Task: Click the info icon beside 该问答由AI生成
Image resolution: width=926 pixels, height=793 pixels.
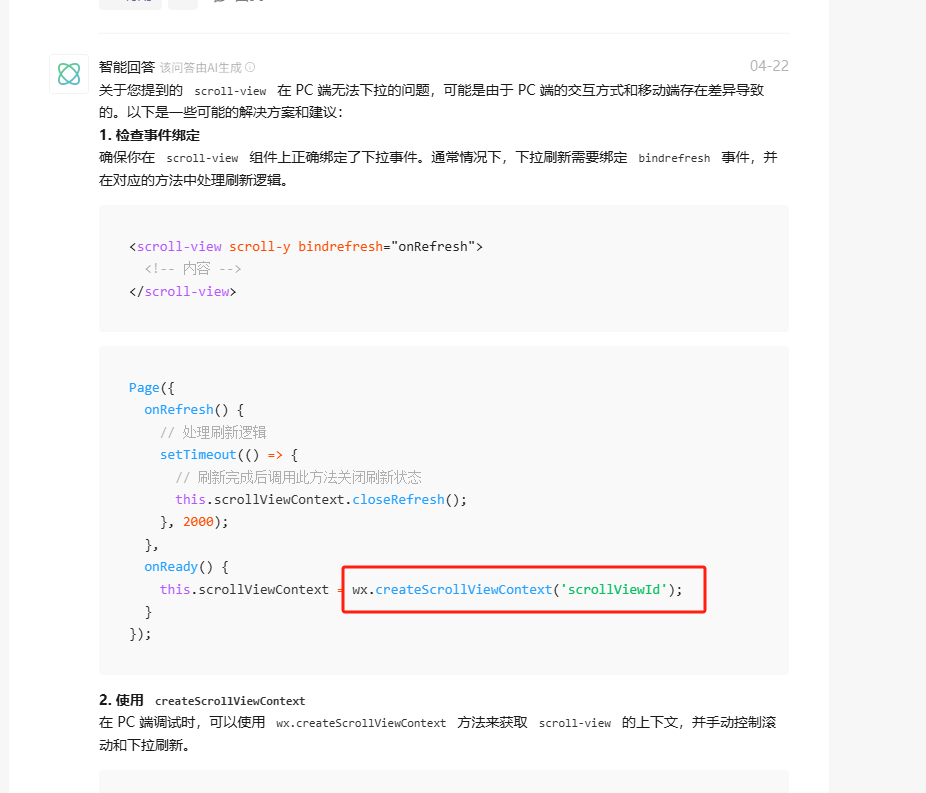Action: tap(250, 67)
